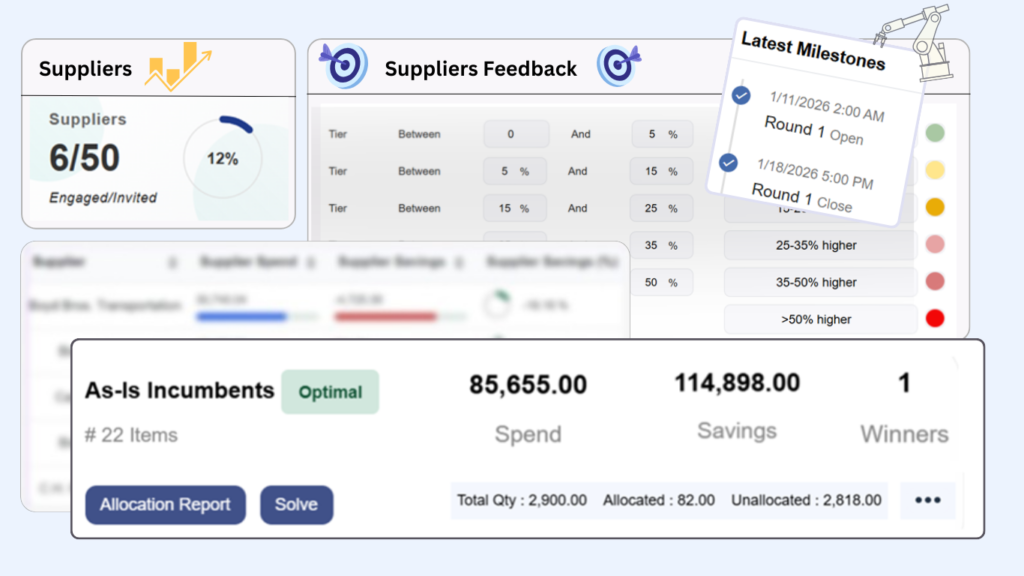Screen dimensions: 1024x576
Task: Sort by the Supplier Spend column arrow
Action: [311, 262]
